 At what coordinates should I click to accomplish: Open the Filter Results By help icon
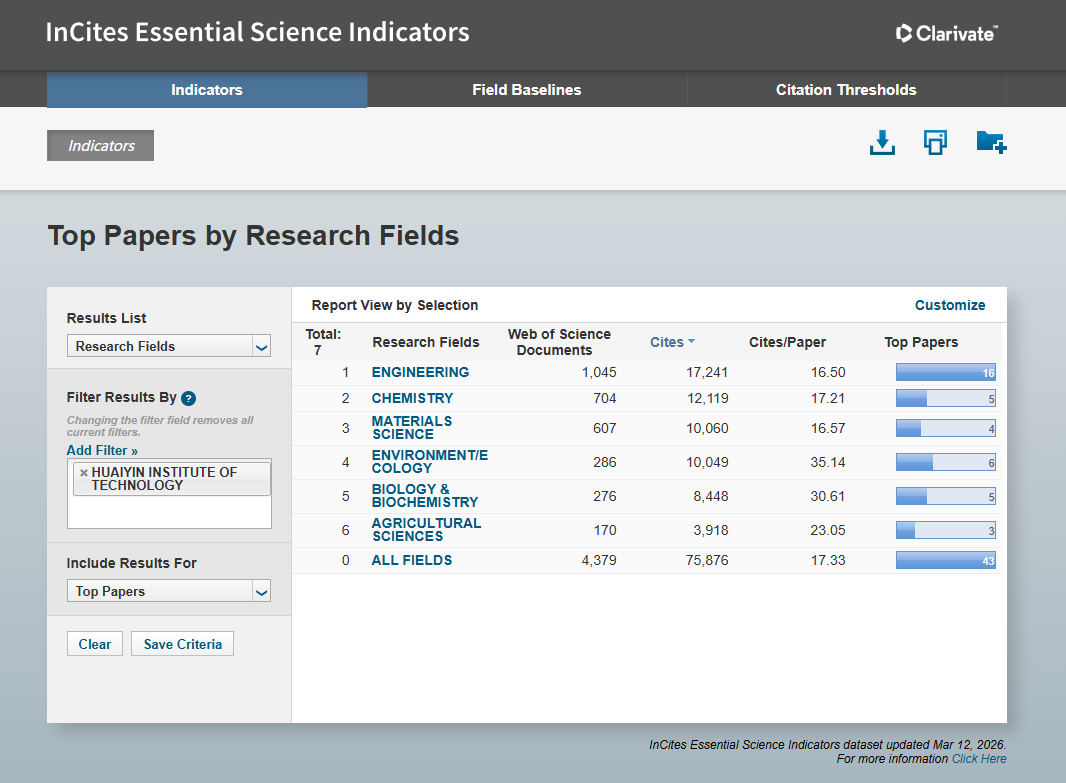pos(188,398)
